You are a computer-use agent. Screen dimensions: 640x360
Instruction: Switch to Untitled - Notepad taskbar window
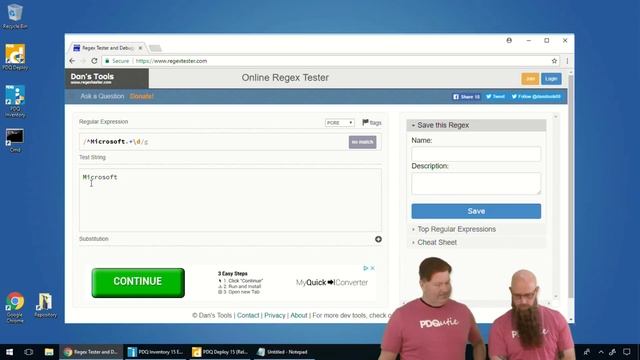click(x=284, y=352)
